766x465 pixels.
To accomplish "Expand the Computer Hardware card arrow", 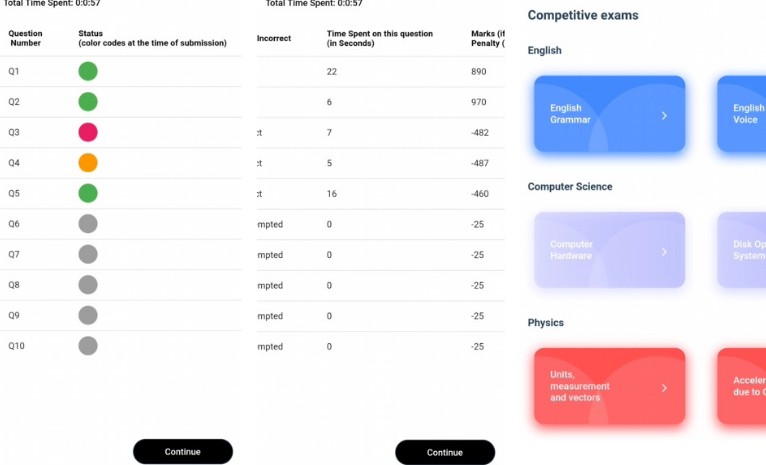I will point(664,252).
